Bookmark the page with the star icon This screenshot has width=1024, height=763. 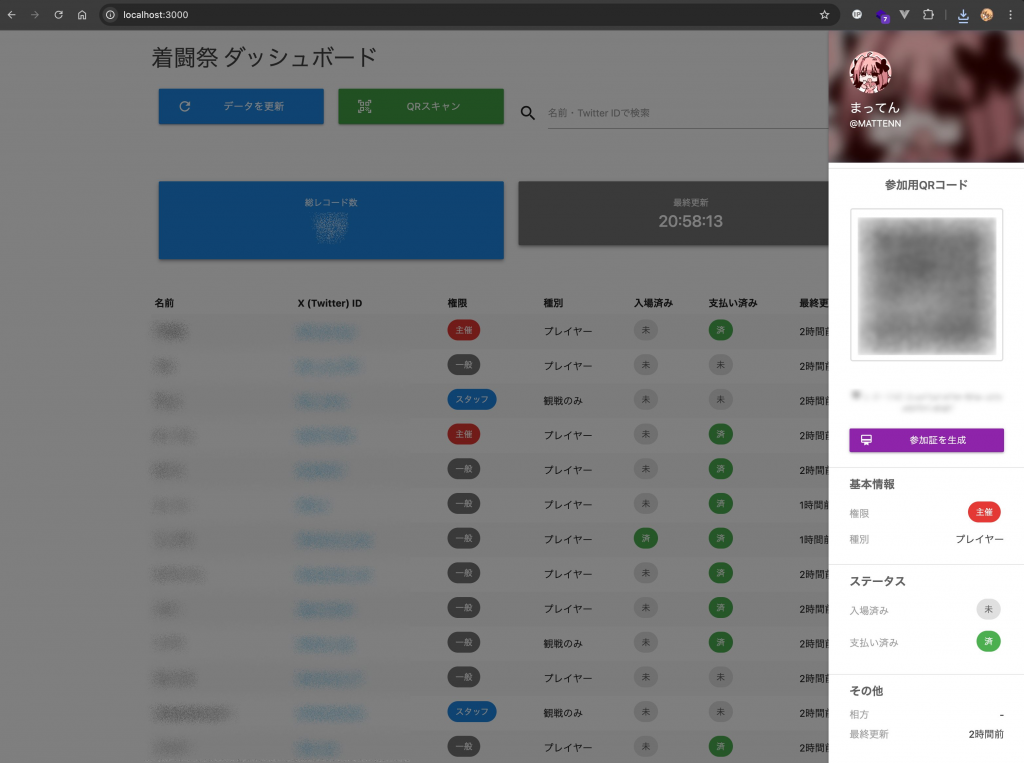[x=824, y=15]
